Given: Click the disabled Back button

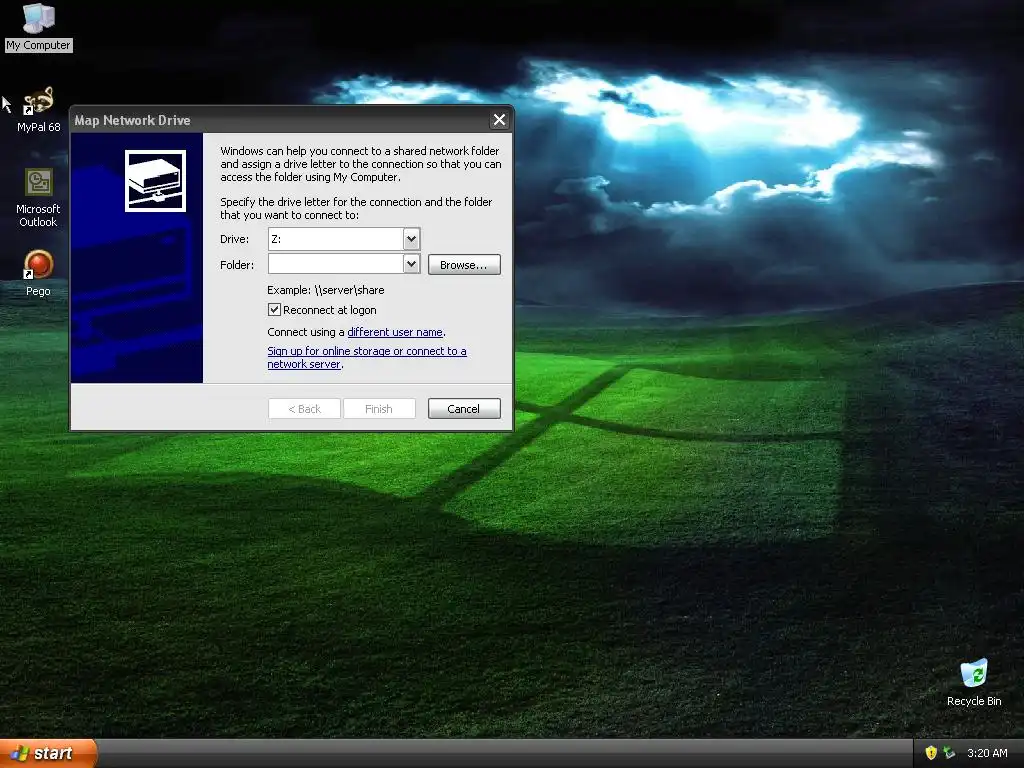Looking at the screenshot, I should [304, 409].
